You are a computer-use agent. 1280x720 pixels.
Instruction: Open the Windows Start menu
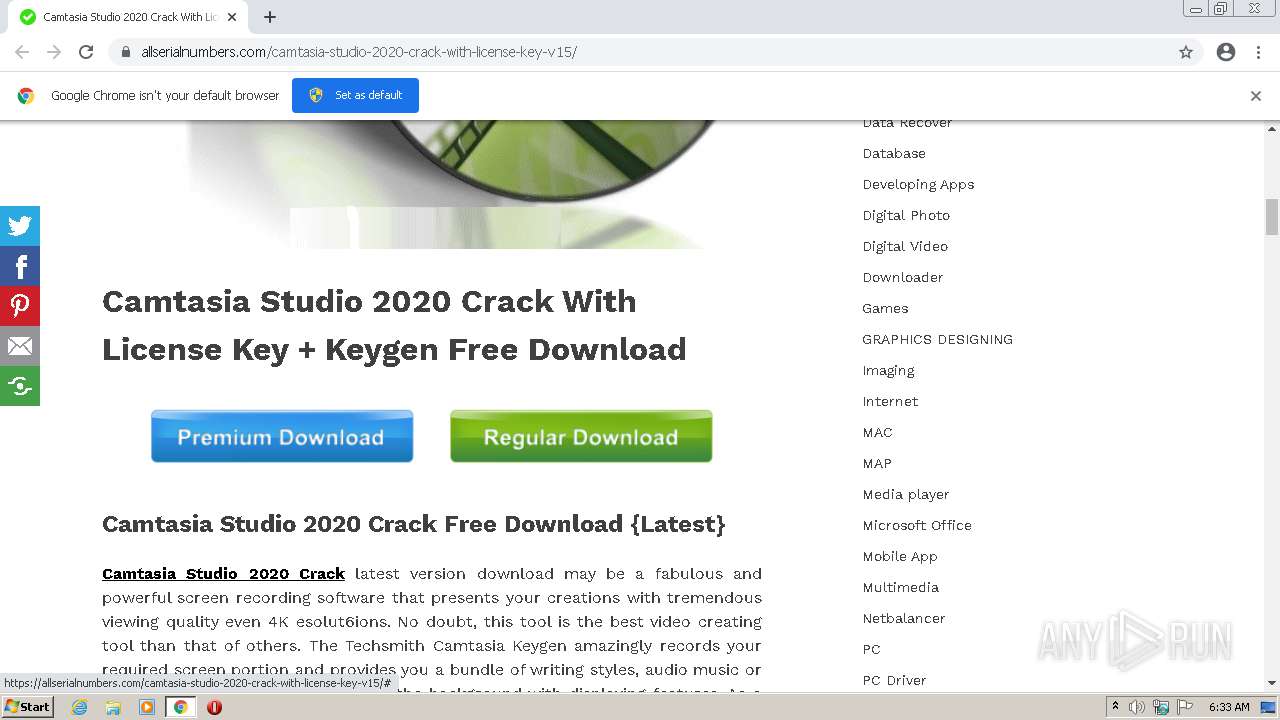(28, 706)
